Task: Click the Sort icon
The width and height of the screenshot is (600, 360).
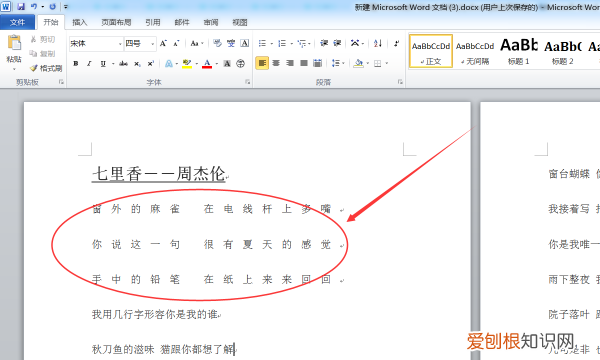Action: [378, 43]
